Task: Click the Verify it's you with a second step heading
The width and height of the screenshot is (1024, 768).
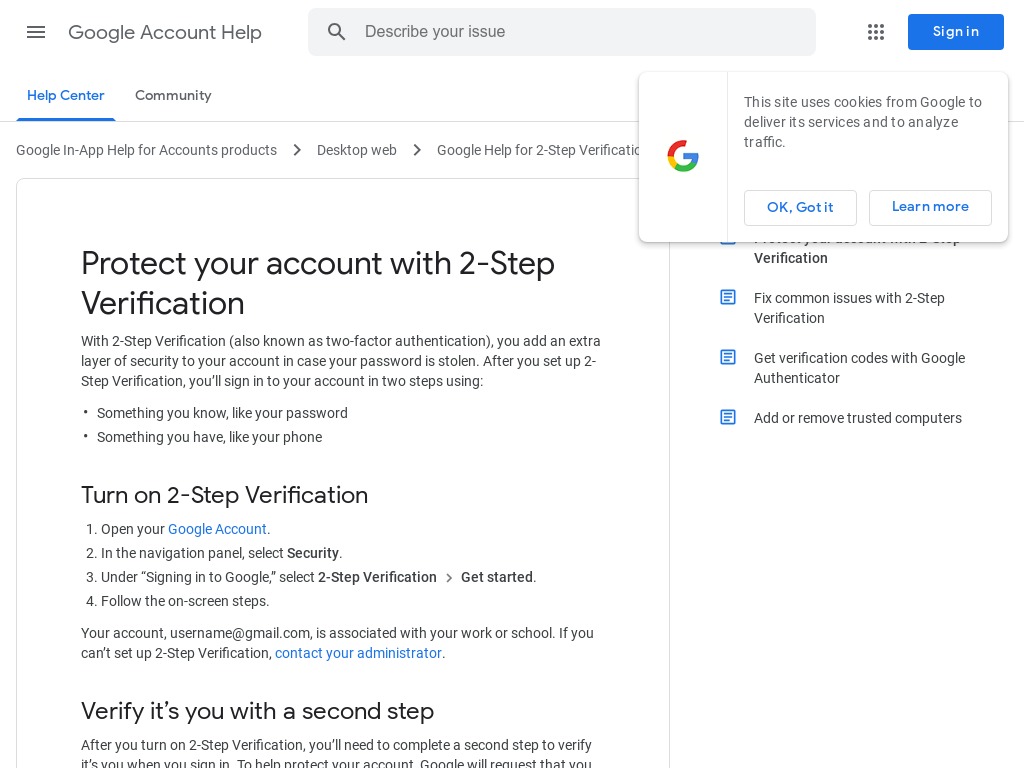Action: [257, 711]
